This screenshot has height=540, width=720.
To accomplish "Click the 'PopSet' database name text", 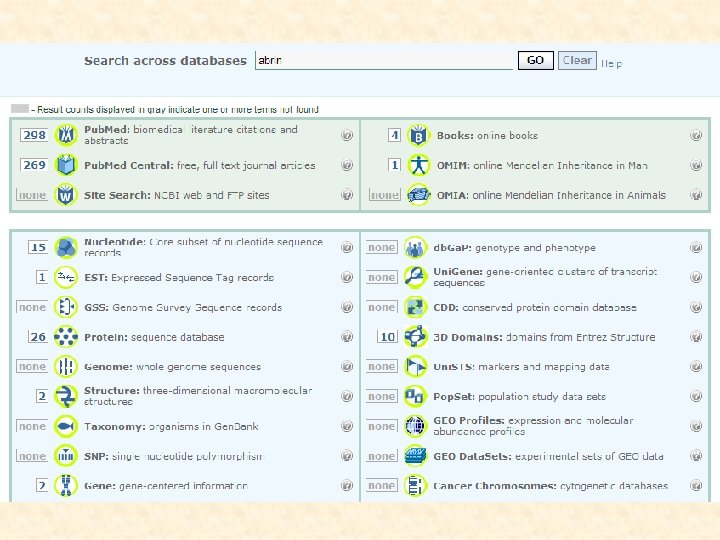I will coord(454,396).
